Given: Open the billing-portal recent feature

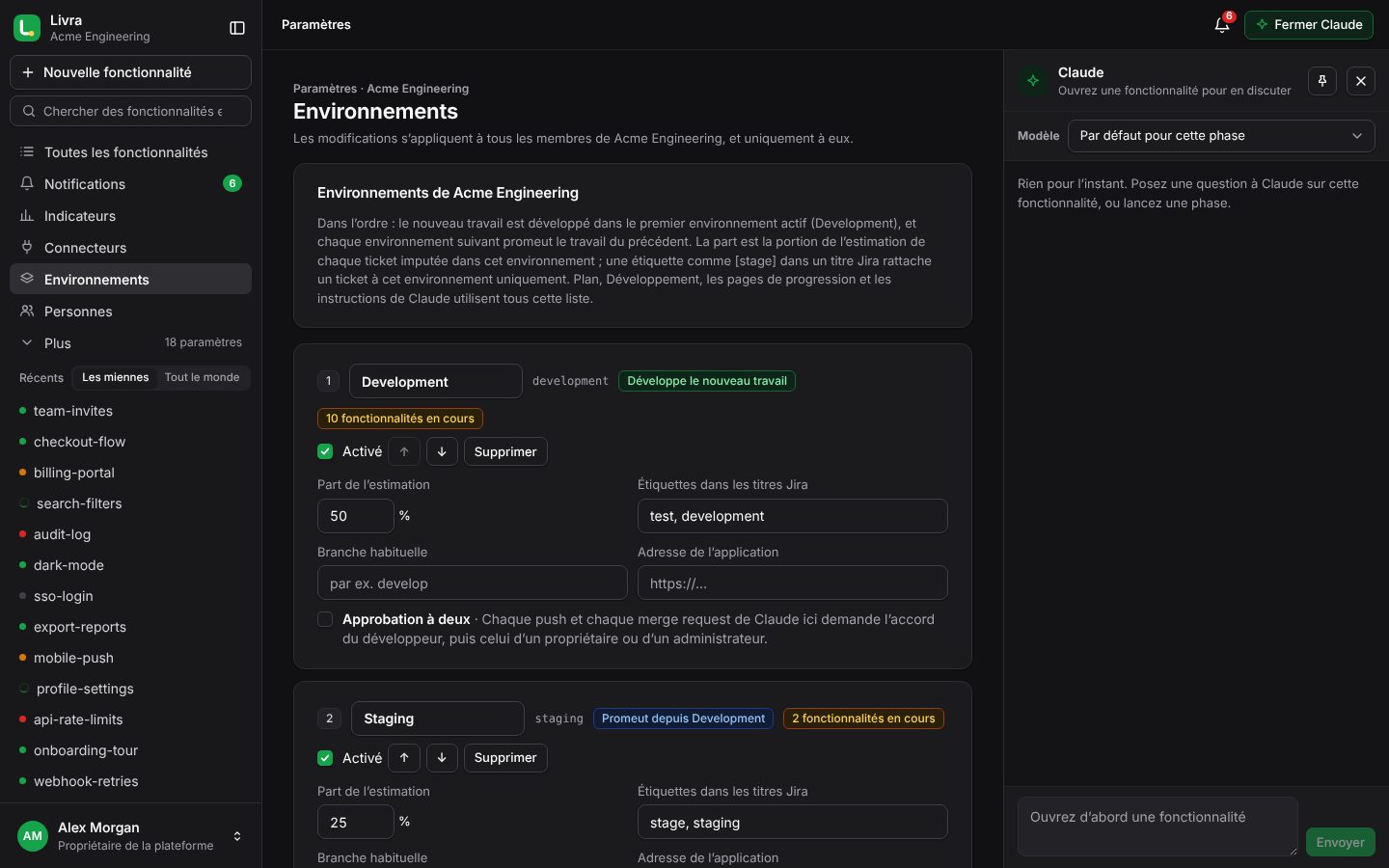Looking at the screenshot, I should pos(130,473).
